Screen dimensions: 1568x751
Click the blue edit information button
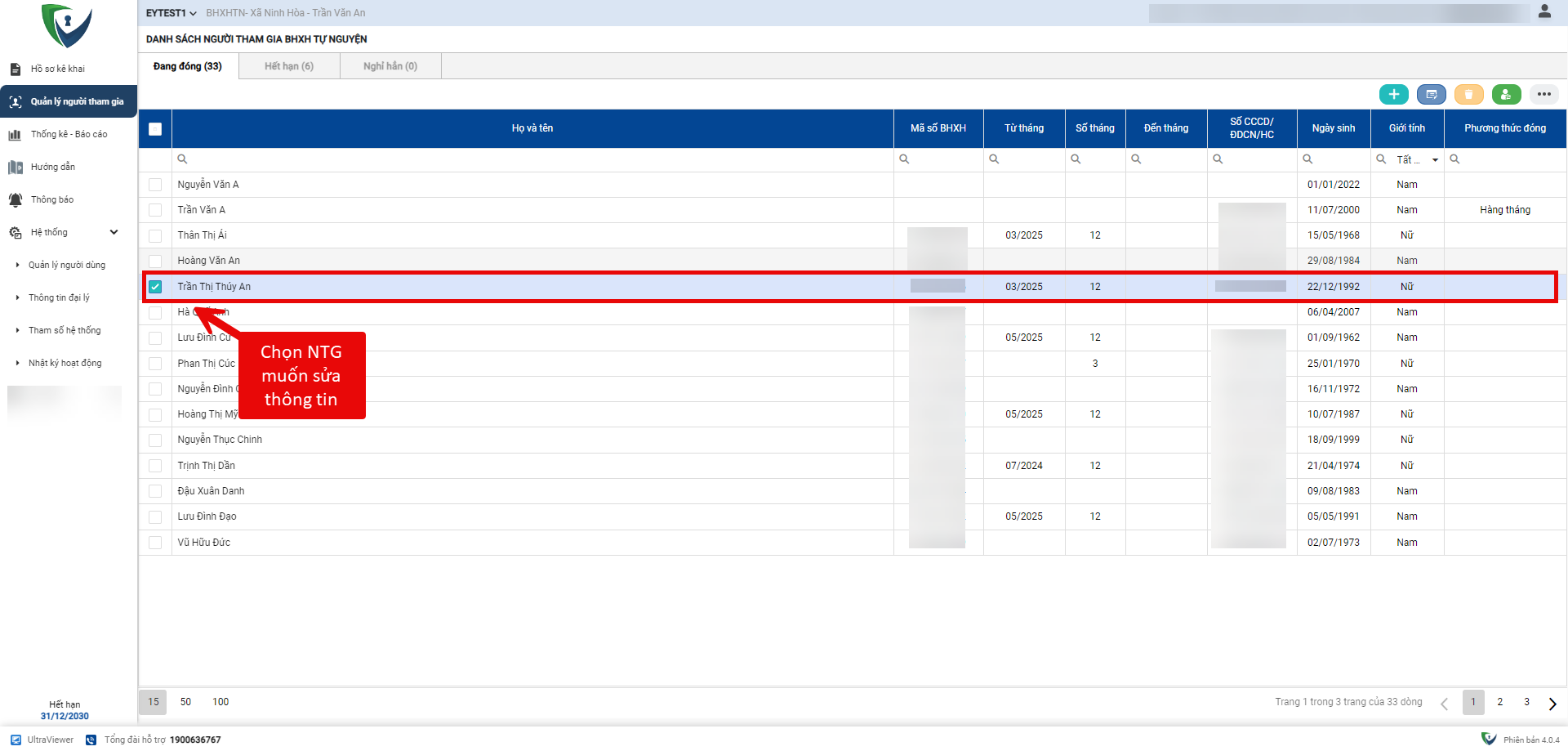1431,95
